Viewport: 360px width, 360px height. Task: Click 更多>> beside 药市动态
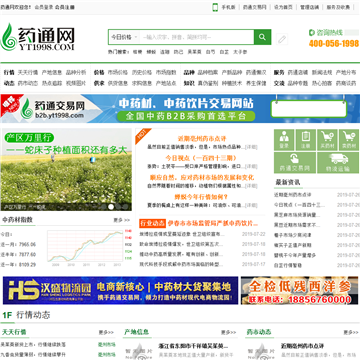coord(351,332)
